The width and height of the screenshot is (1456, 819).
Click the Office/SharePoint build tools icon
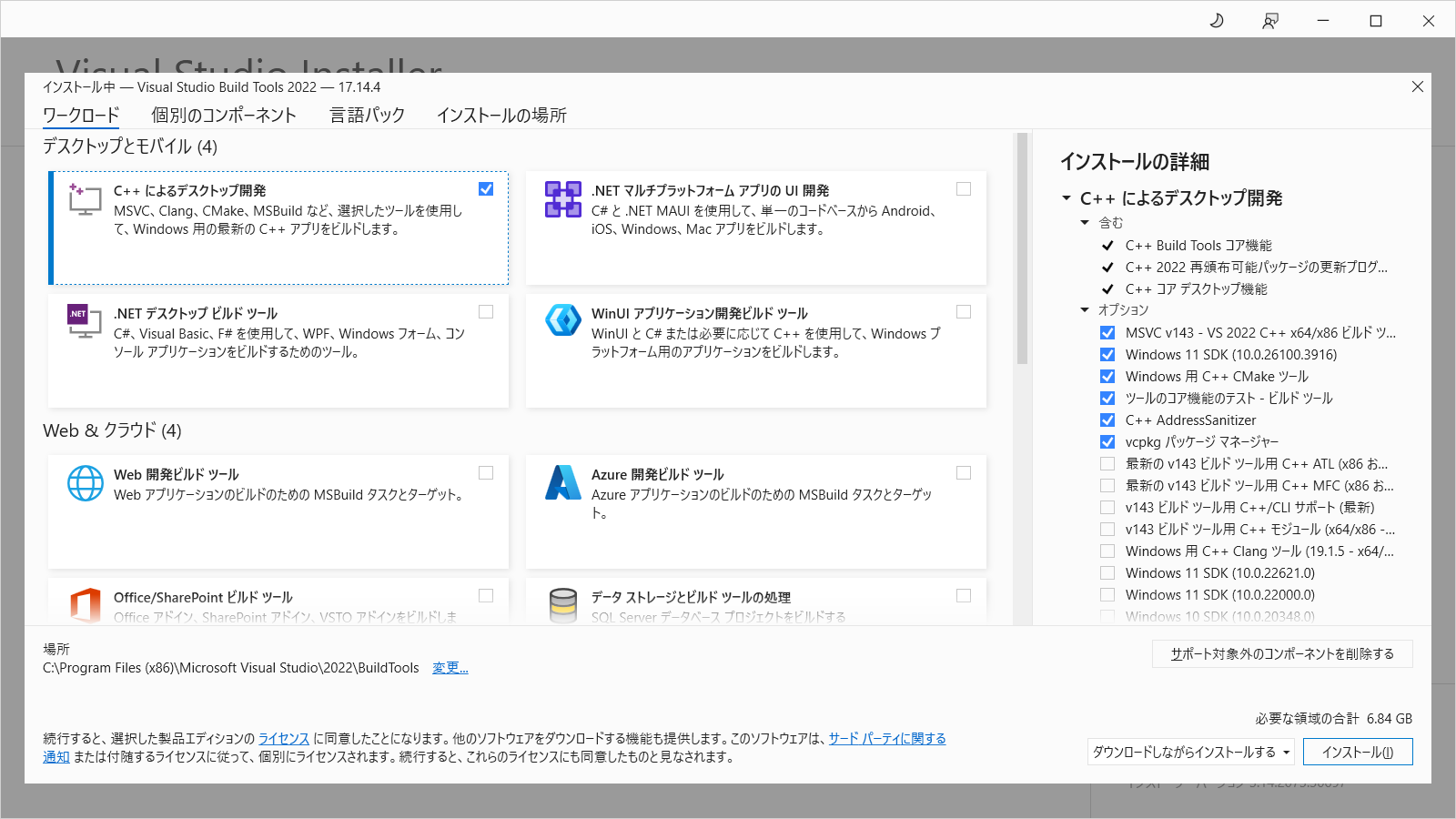85,604
